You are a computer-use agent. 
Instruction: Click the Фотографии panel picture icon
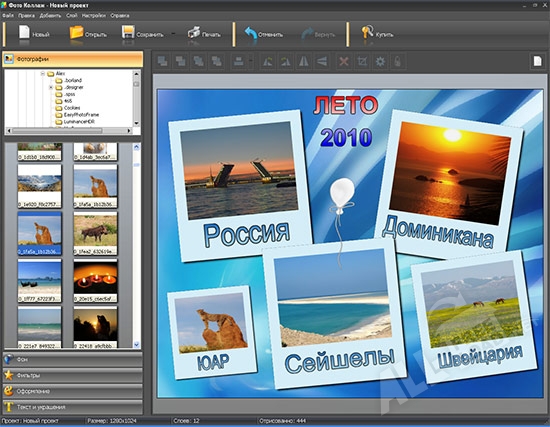coord(9,59)
